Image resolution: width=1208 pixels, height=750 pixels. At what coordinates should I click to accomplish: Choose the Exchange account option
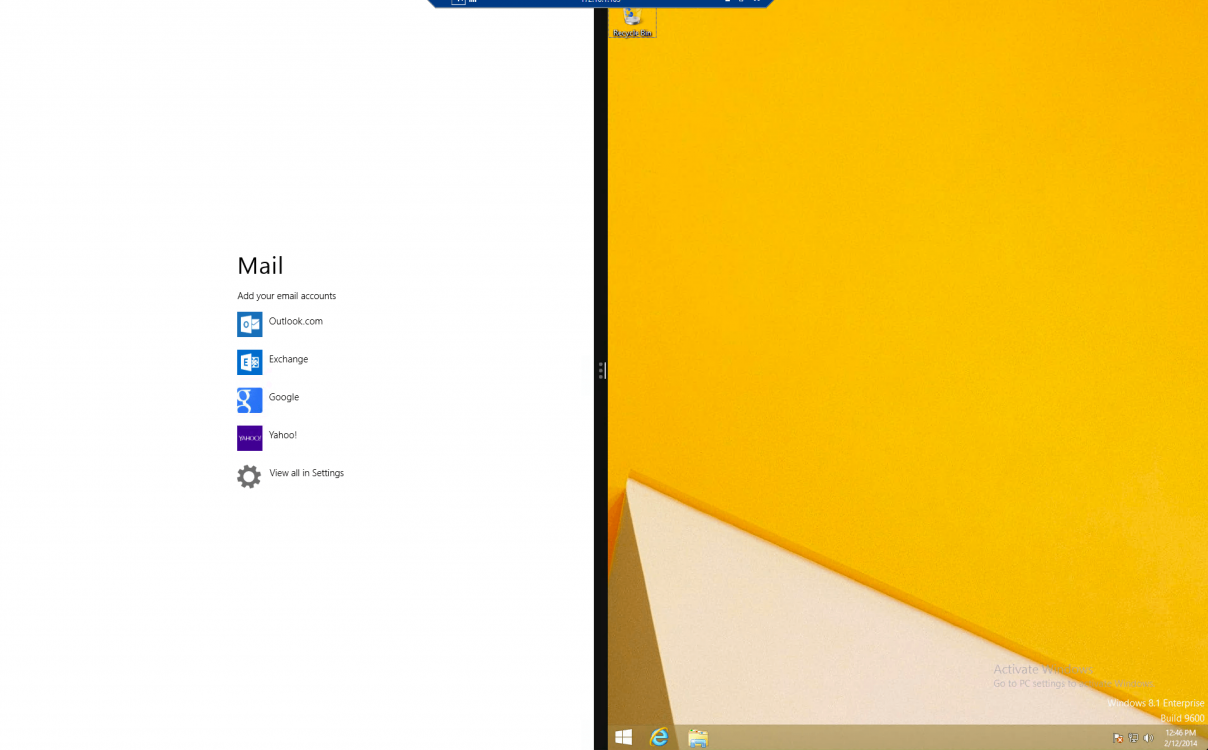click(x=273, y=362)
